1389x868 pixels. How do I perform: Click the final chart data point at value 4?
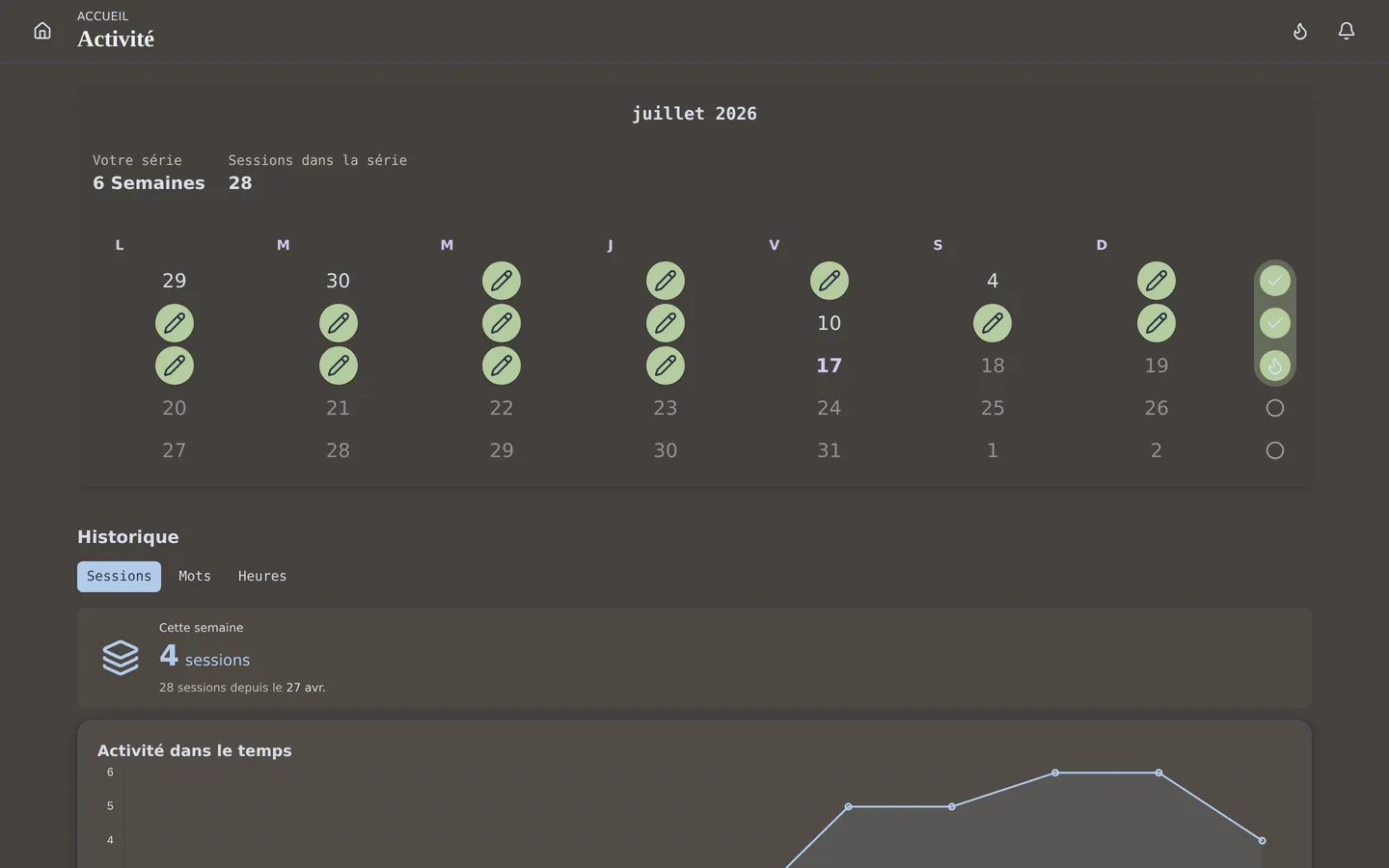click(x=1262, y=841)
